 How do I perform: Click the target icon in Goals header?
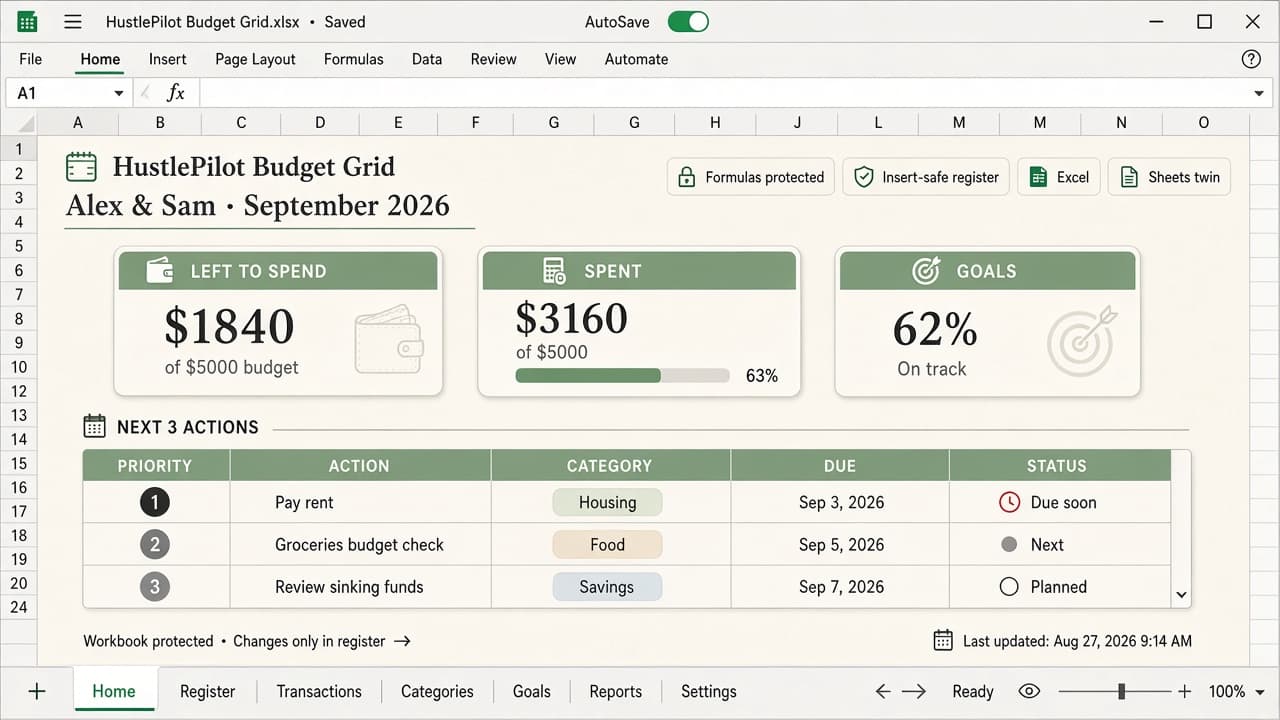click(x=926, y=271)
